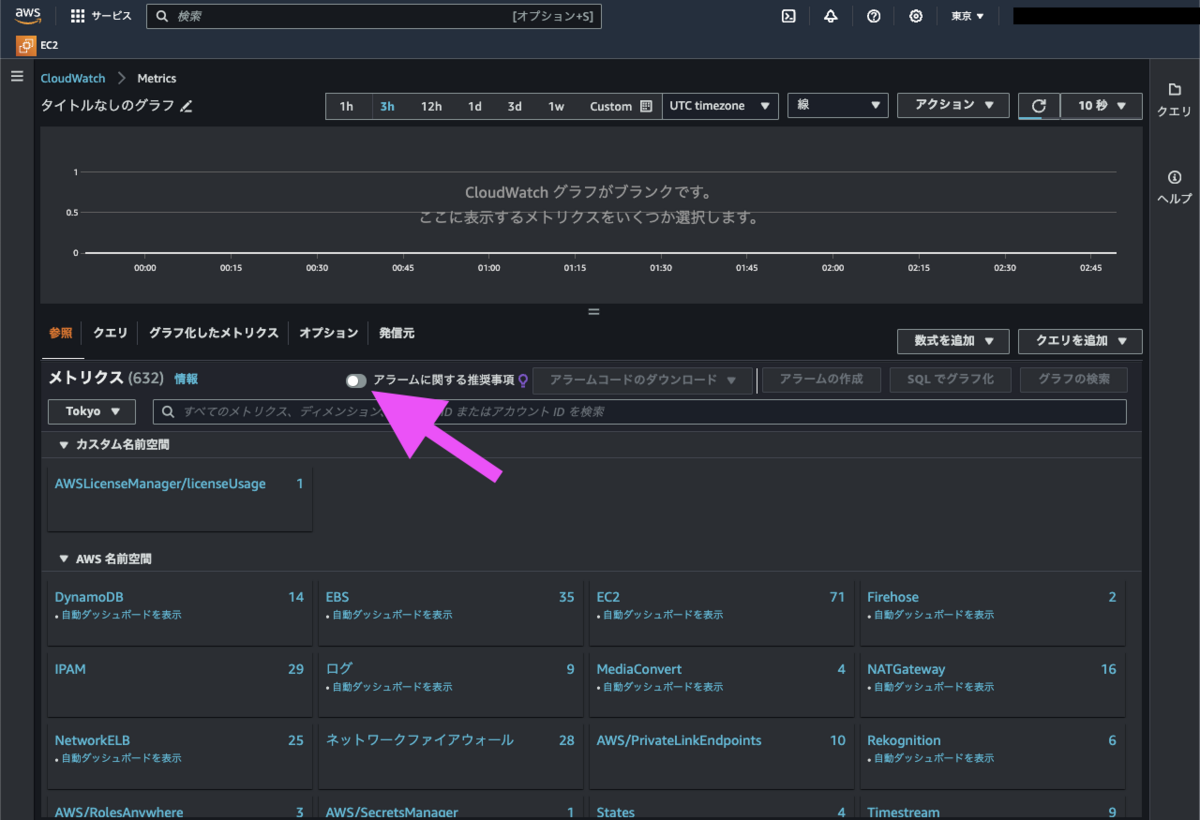Select the 3h time range
Viewport: 1200px width, 820px height.
pos(387,106)
